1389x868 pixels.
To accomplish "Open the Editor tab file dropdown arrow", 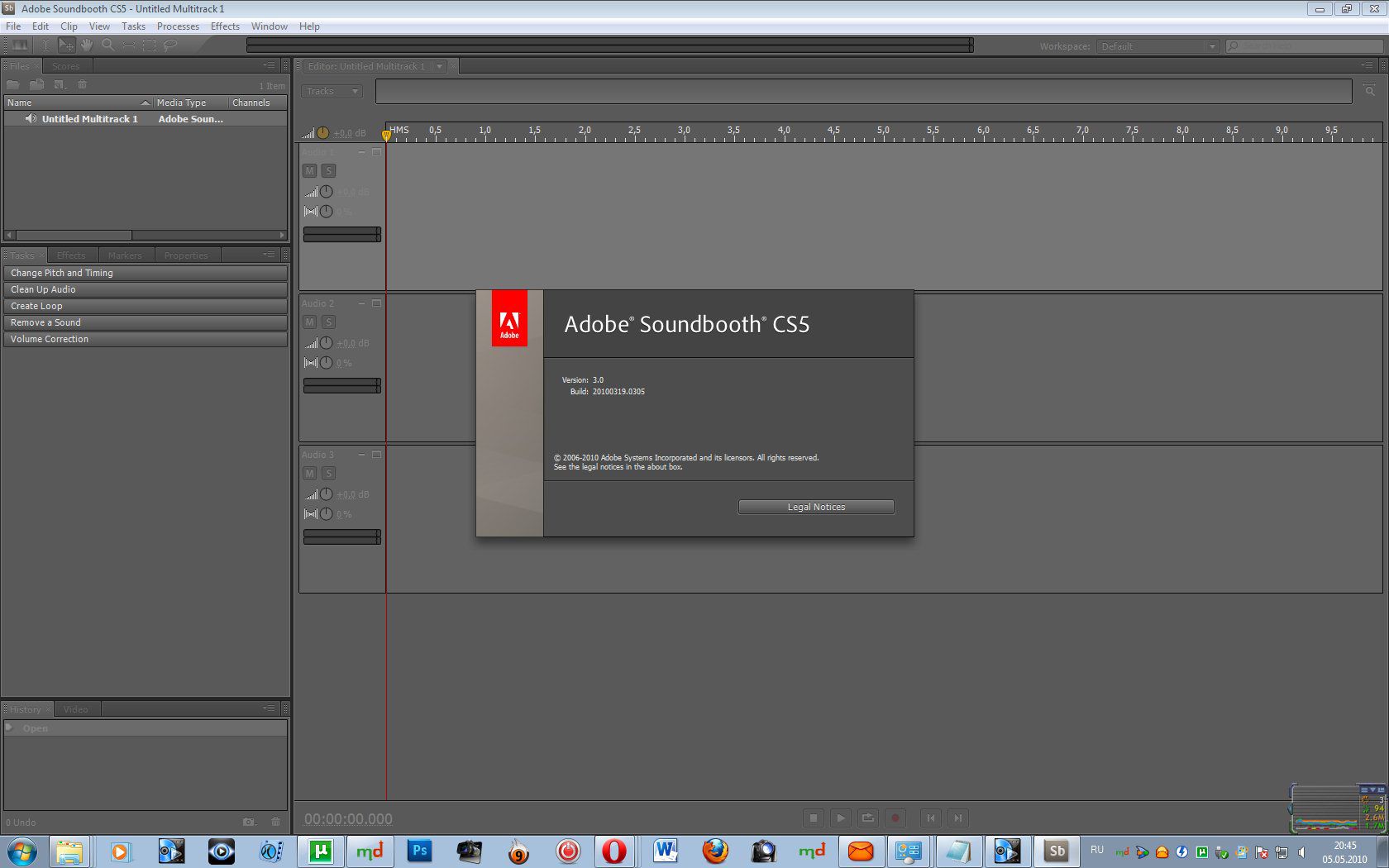I will tap(440, 66).
